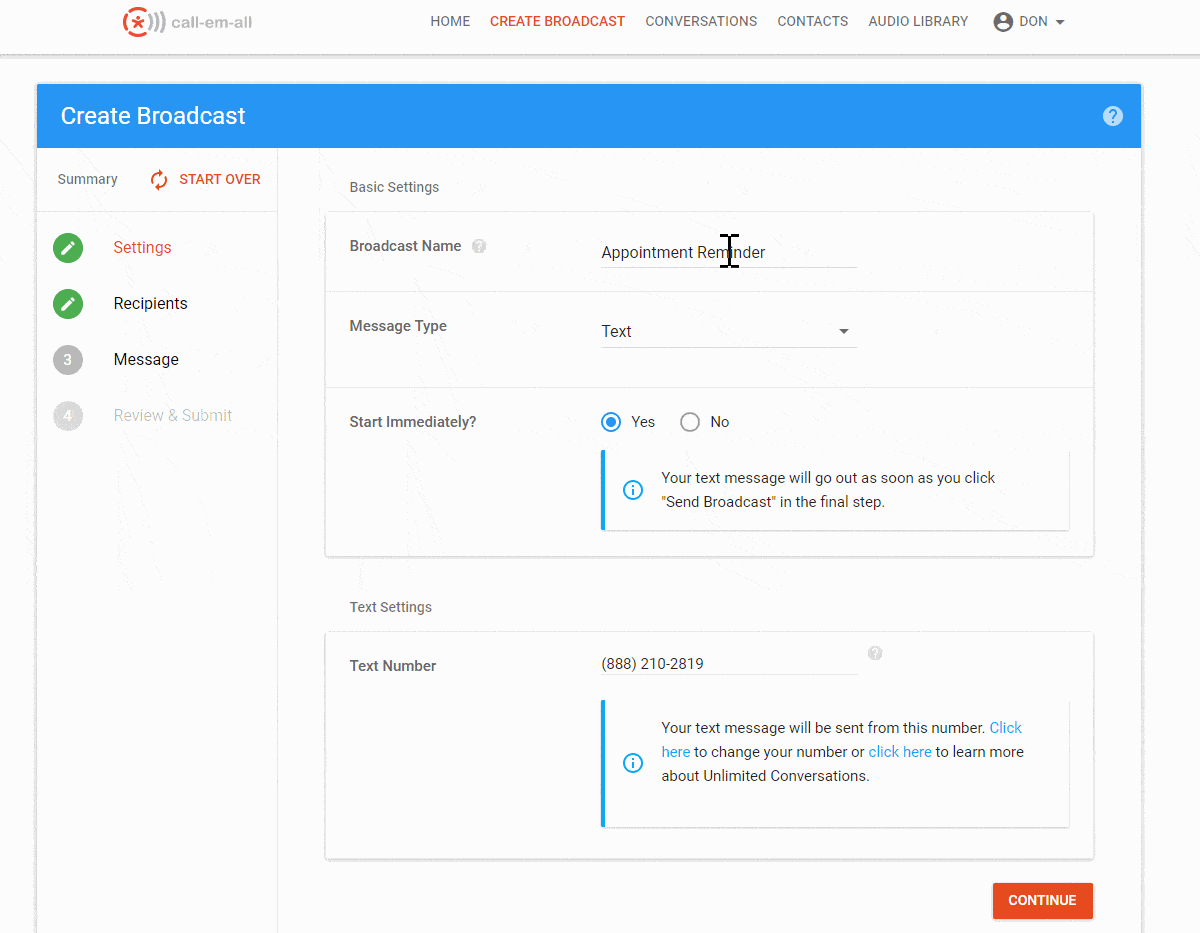This screenshot has width=1200, height=933.
Task: Expand the DON account menu arrow
Action: click(1060, 22)
